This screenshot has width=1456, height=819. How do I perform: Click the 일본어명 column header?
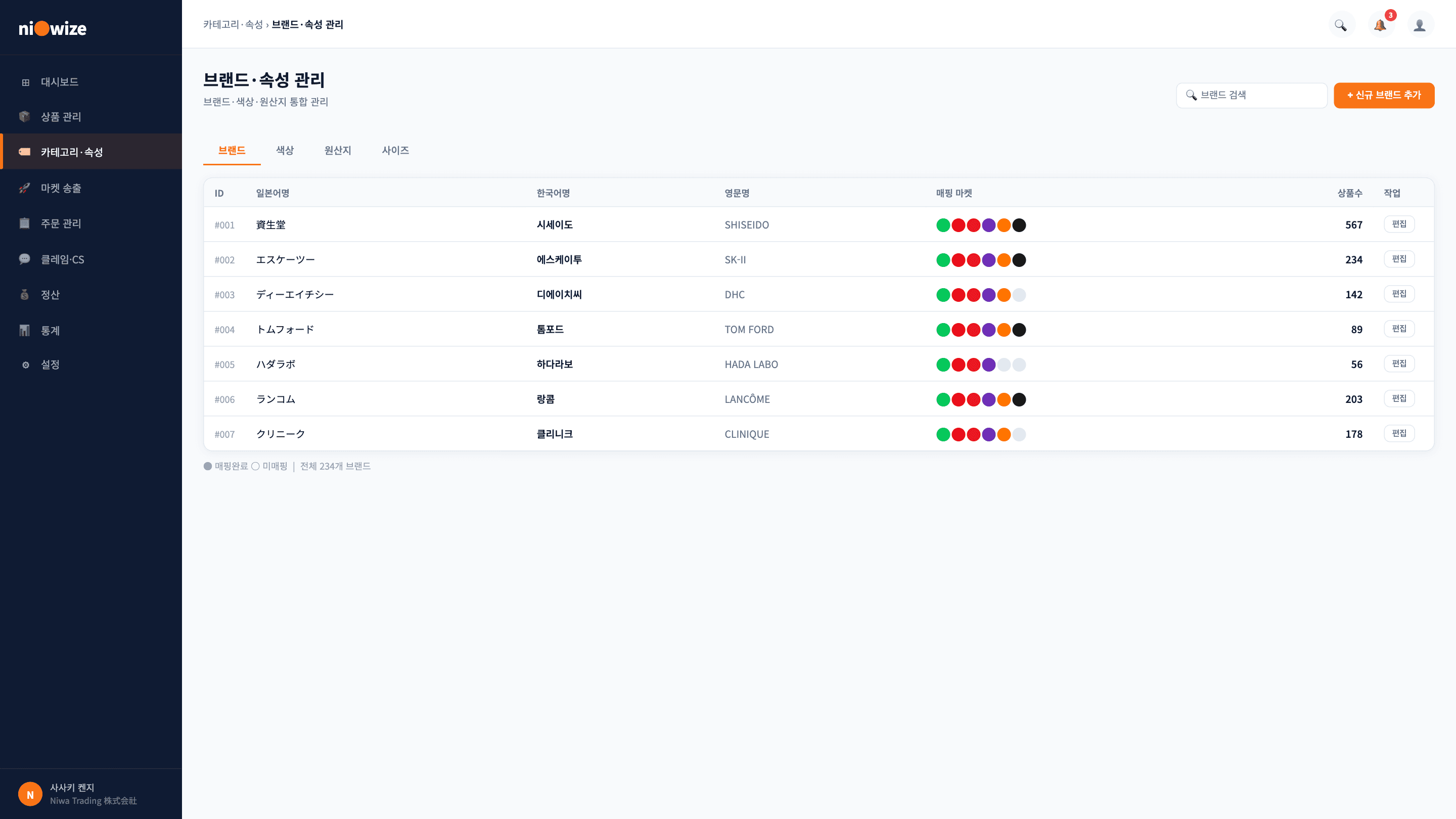click(273, 193)
